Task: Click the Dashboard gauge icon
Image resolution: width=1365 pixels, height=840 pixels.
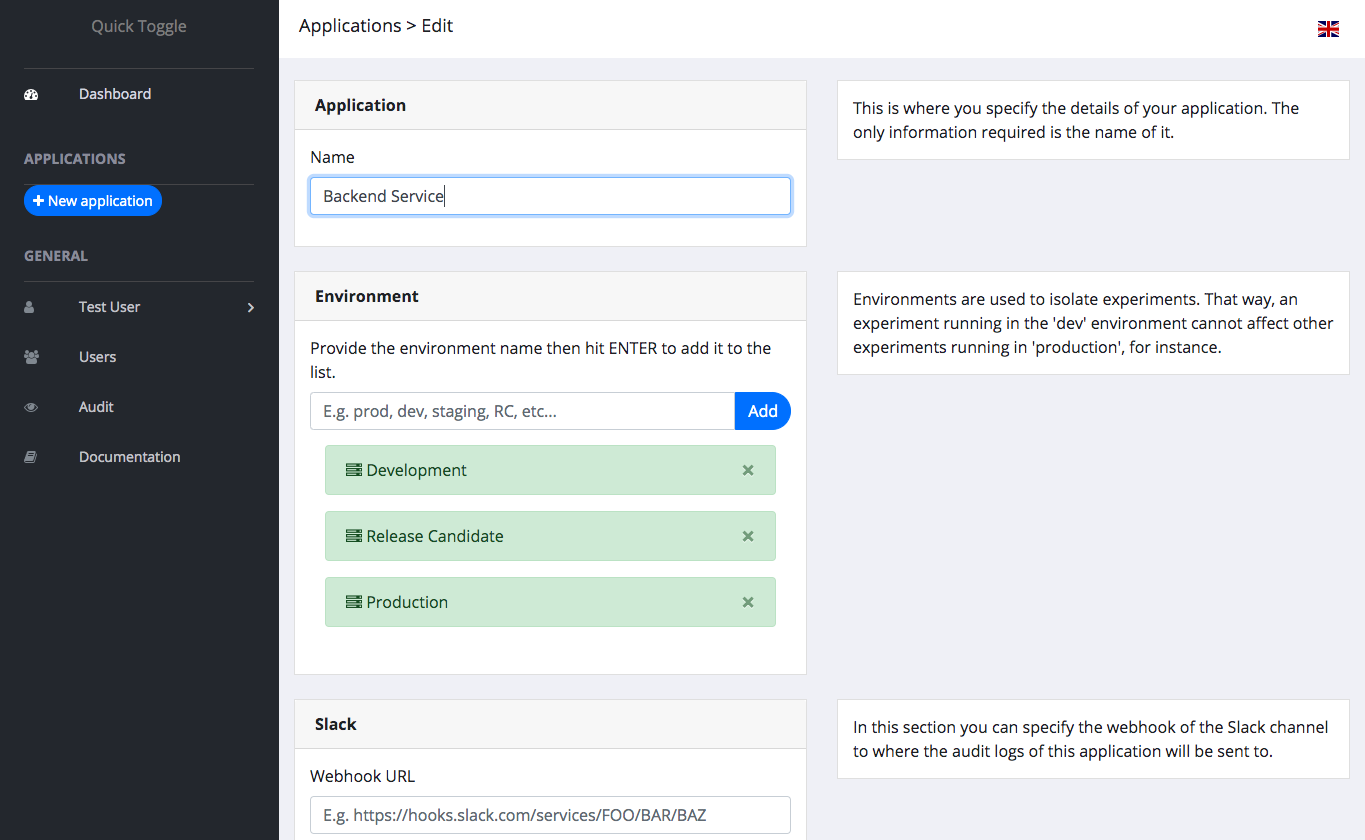Action: click(30, 93)
